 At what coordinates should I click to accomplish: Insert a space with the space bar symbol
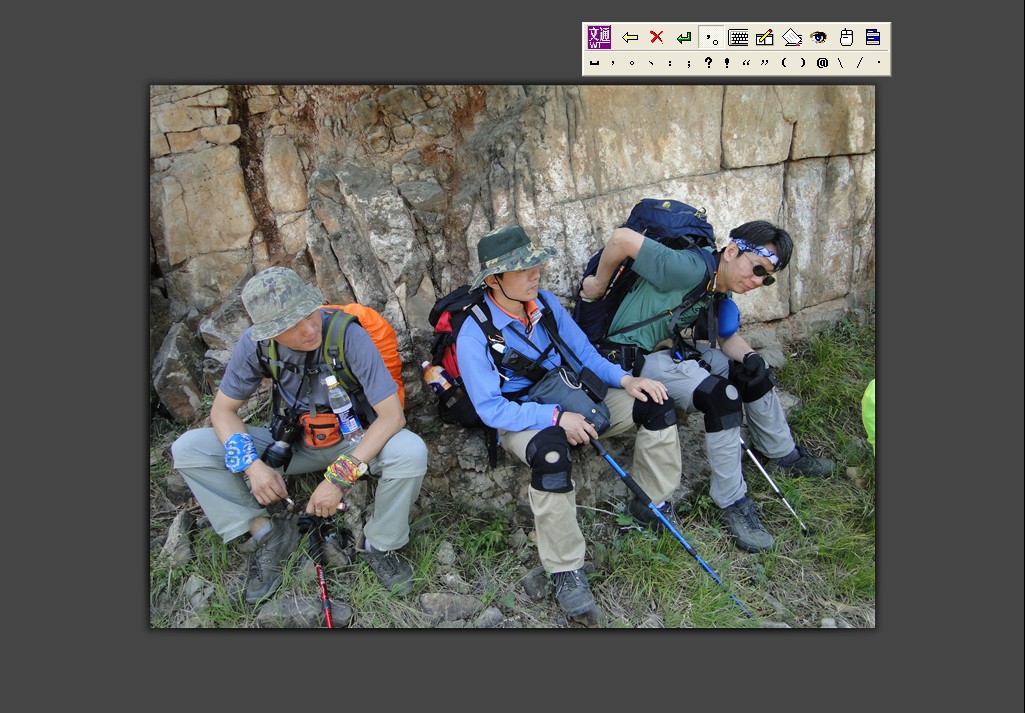[594, 63]
